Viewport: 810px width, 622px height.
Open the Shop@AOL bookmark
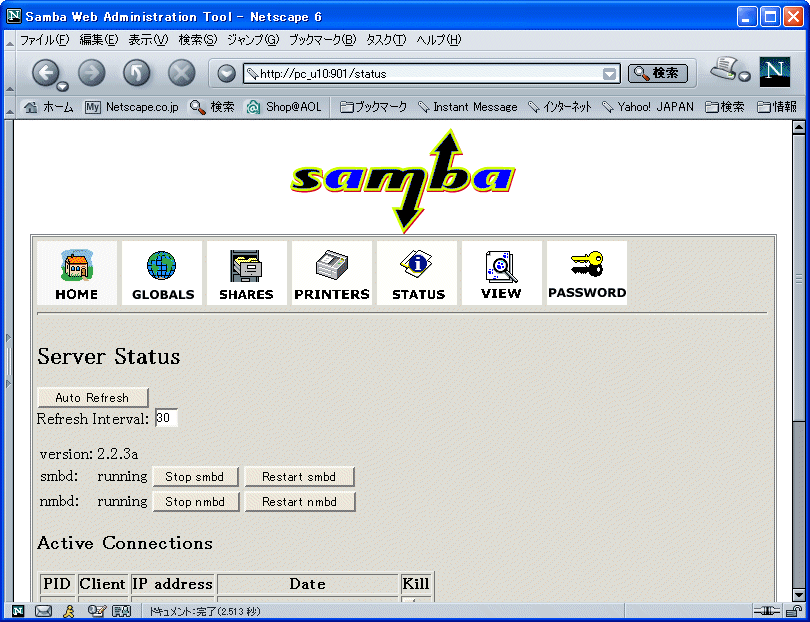tap(284, 107)
